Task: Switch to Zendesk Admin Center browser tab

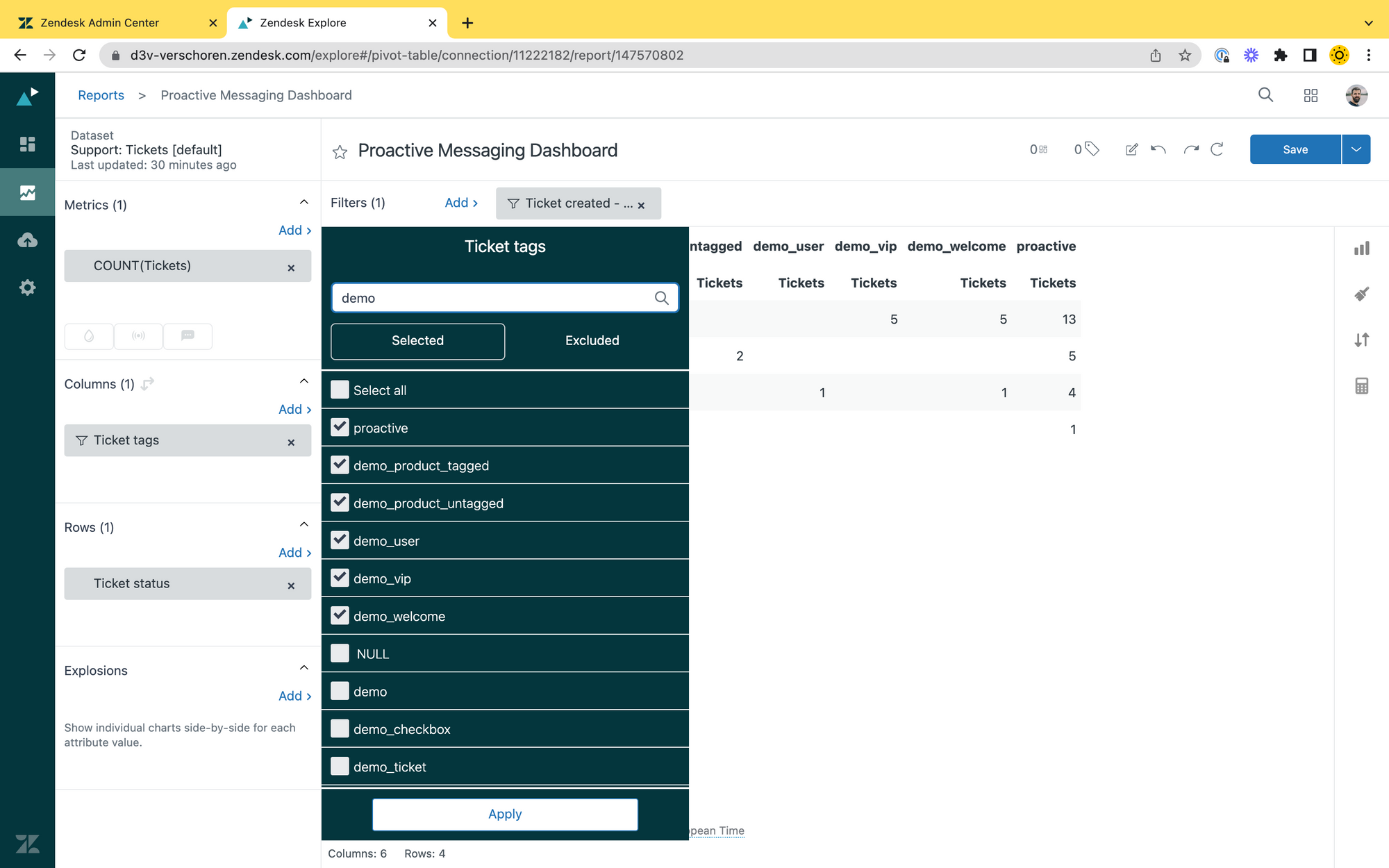Action: [100, 22]
